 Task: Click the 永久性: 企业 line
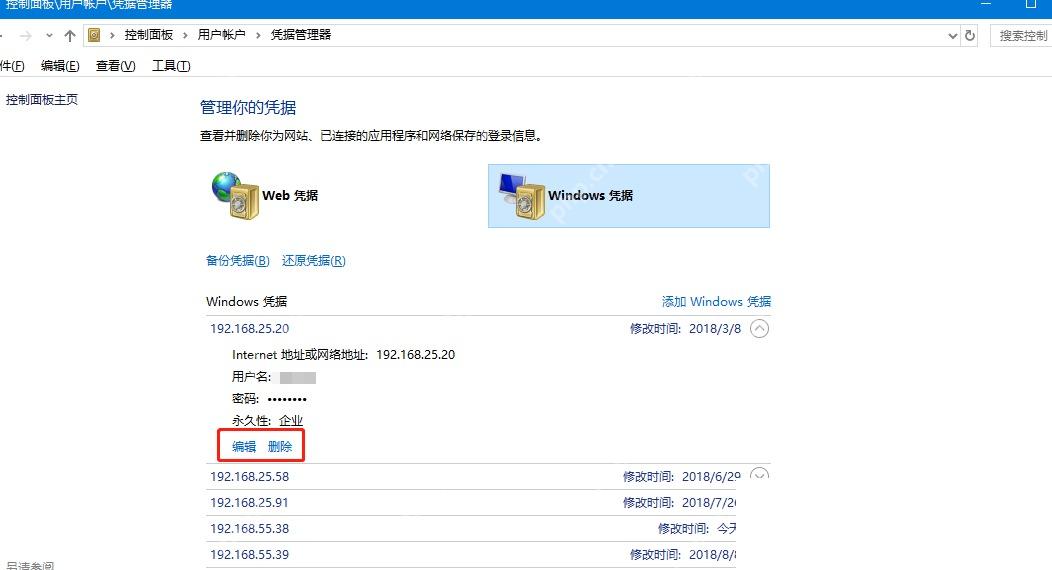[x=267, y=421]
